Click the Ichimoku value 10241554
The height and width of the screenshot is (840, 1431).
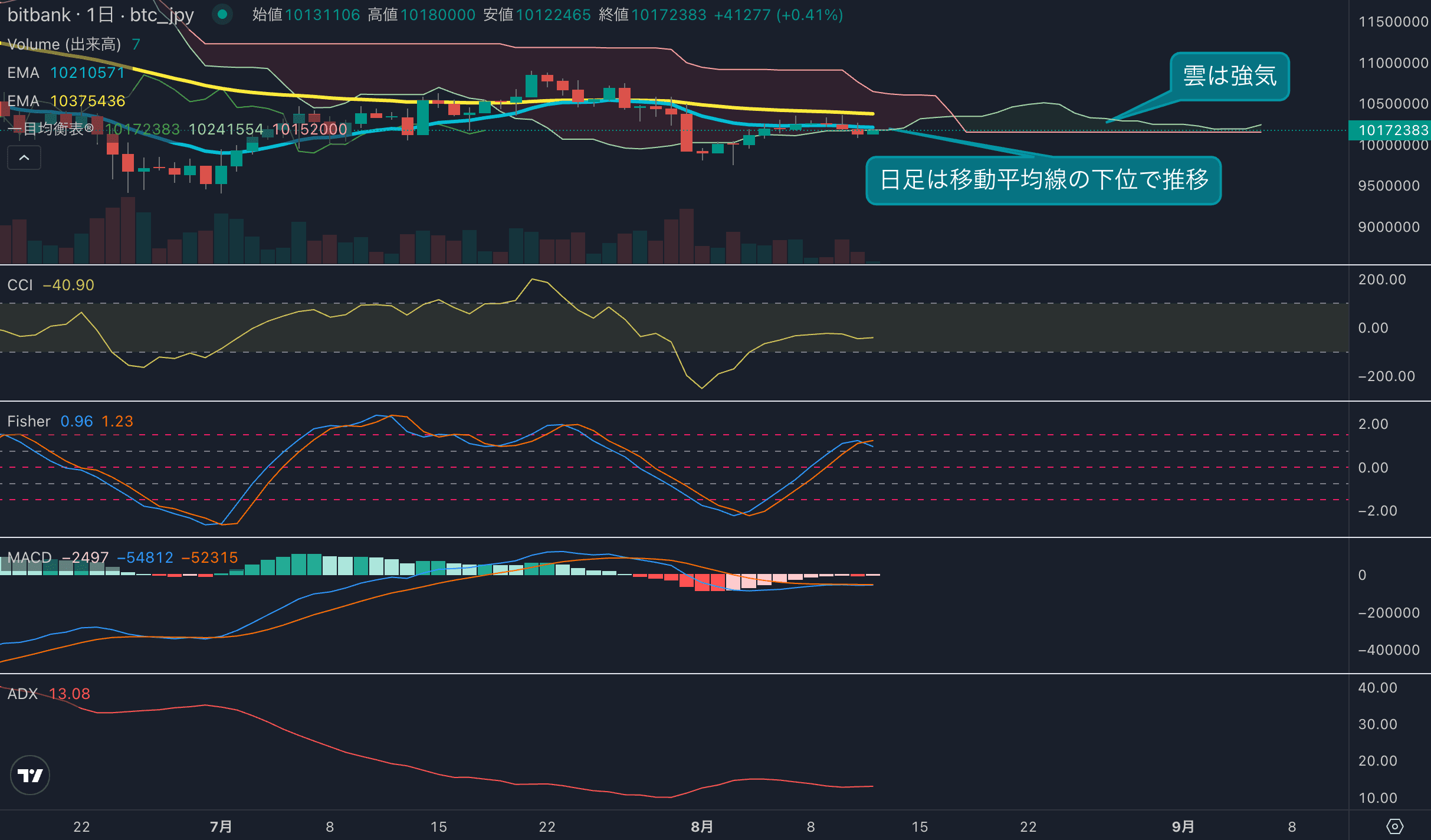pyautogui.click(x=226, y=129)
